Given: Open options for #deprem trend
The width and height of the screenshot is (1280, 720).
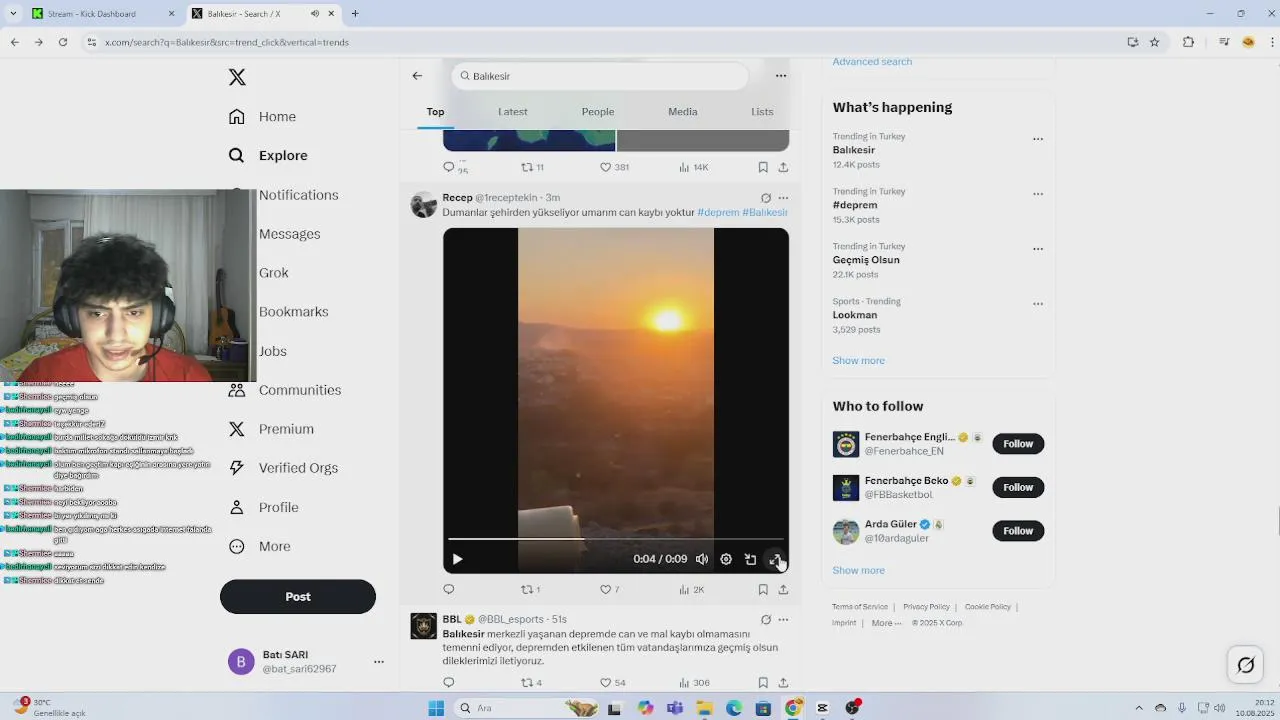Looking at the screenshot, I should pyautogui.click(x=1038, y=194).
